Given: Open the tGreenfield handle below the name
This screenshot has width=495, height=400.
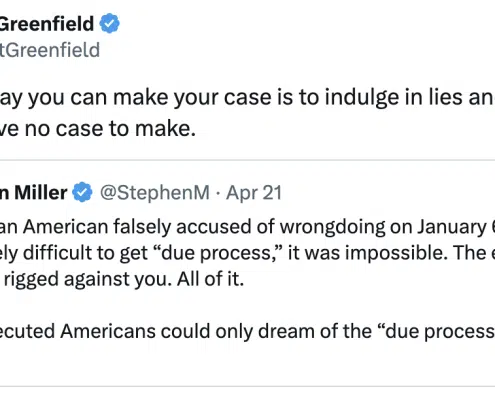Looking at the screenshot, I should [x=50, y=50].
